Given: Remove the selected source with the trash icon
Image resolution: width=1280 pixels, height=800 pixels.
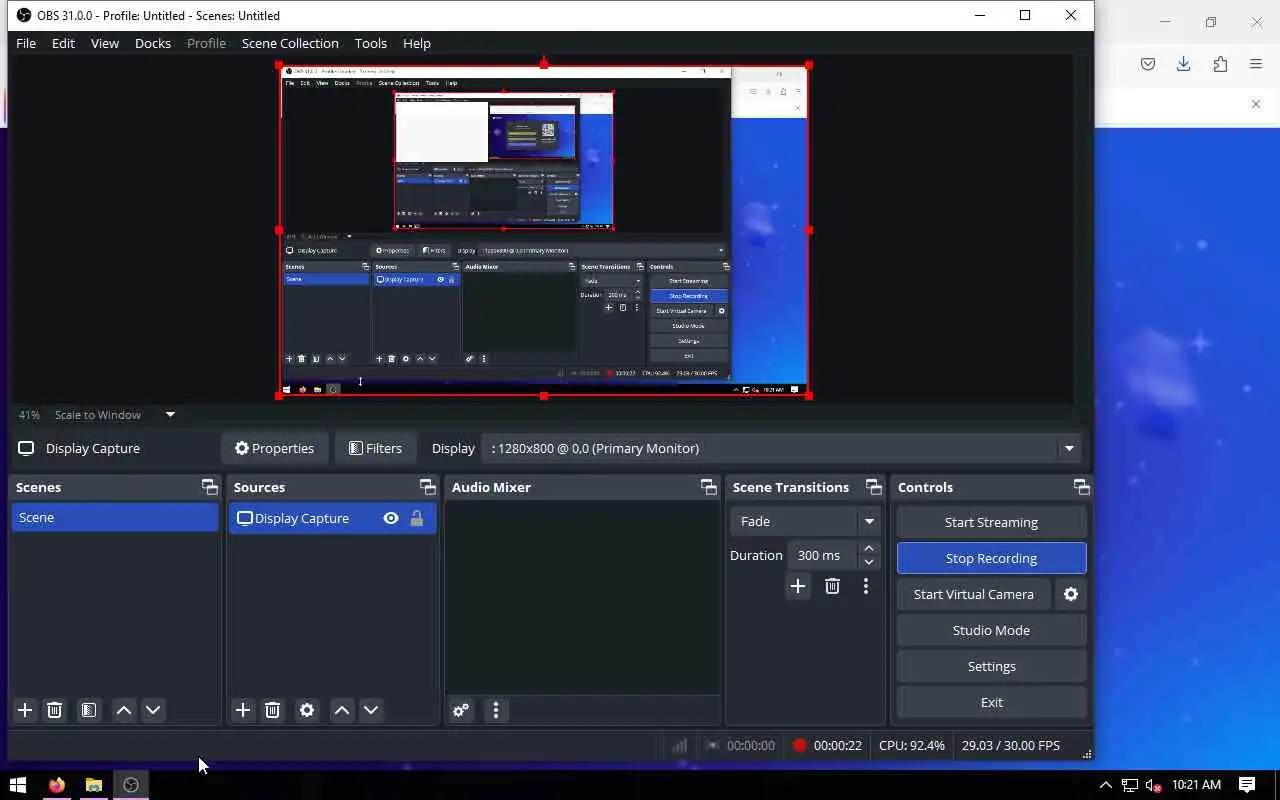Looking at the screenshot, I should pyautogui.click(x=272, y=710).
